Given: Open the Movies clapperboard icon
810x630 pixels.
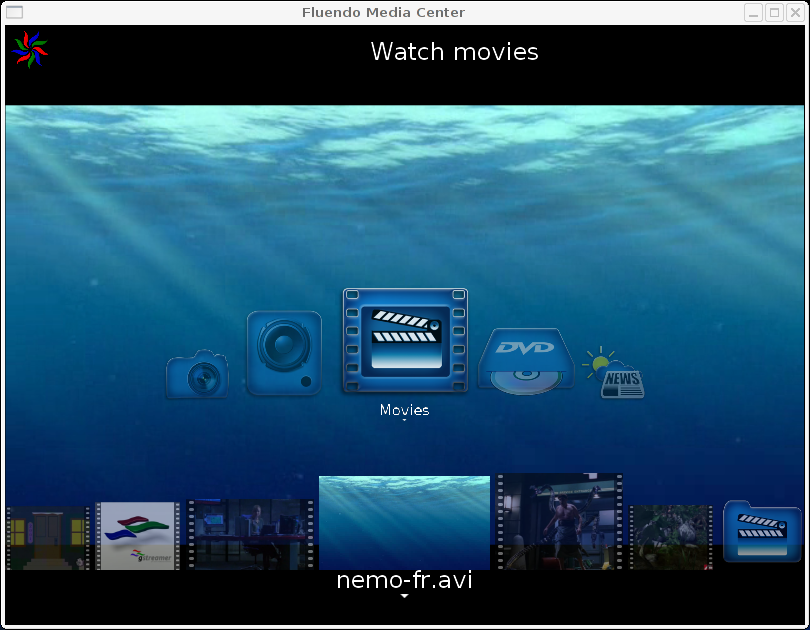Looking at the screenshot, I should (405, 340).
